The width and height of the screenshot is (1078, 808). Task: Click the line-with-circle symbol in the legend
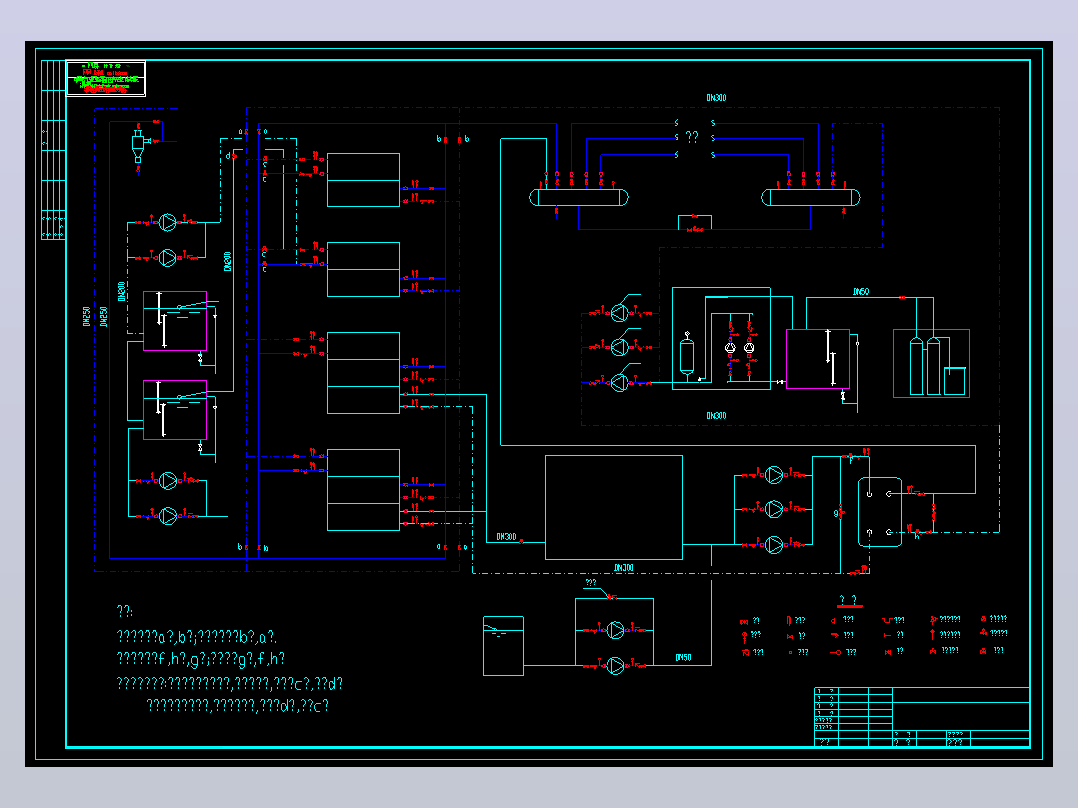(836, 652)
